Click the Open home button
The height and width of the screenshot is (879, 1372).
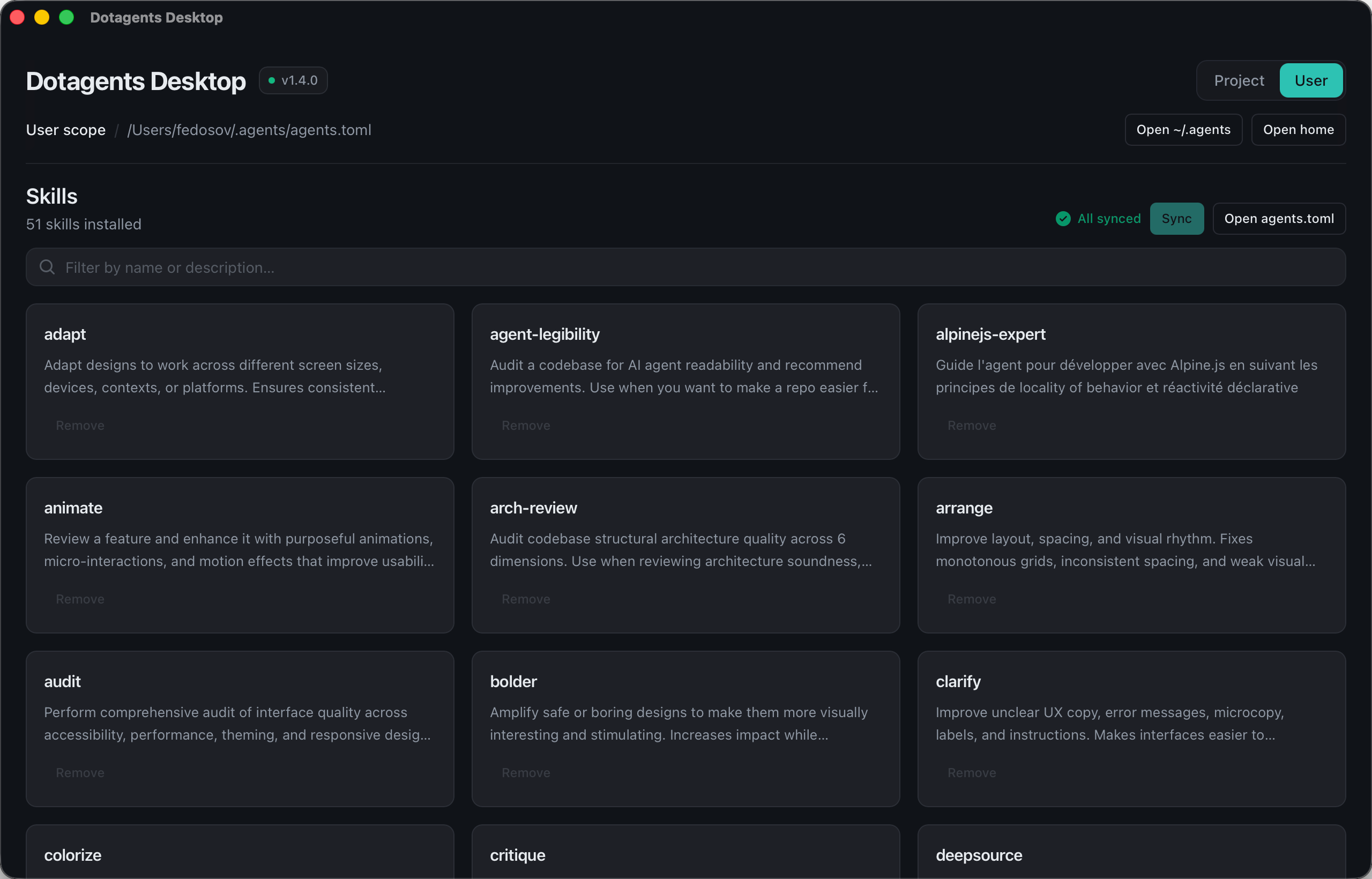coord(1298,130)
